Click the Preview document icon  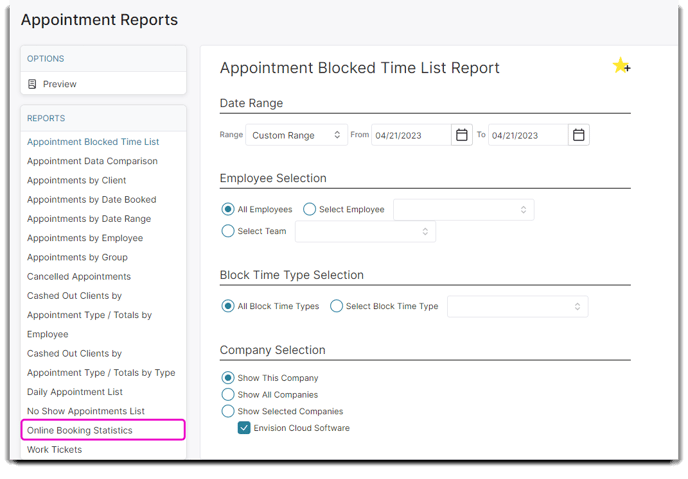pyautogui.click(x=32, y=84)
